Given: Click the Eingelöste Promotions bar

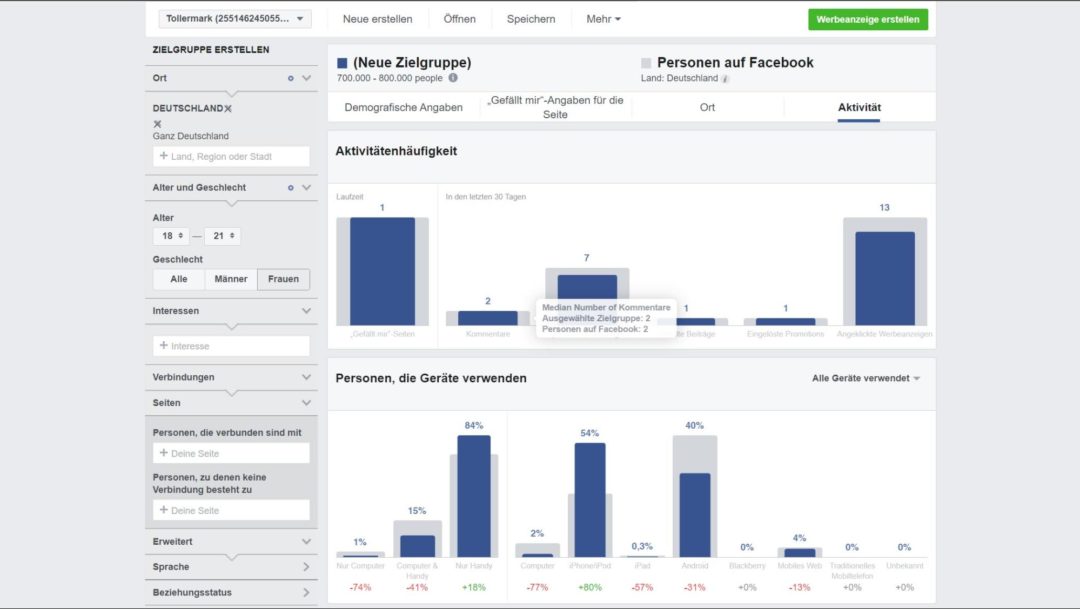Looking at the screenshot, I should click(785, 322).
